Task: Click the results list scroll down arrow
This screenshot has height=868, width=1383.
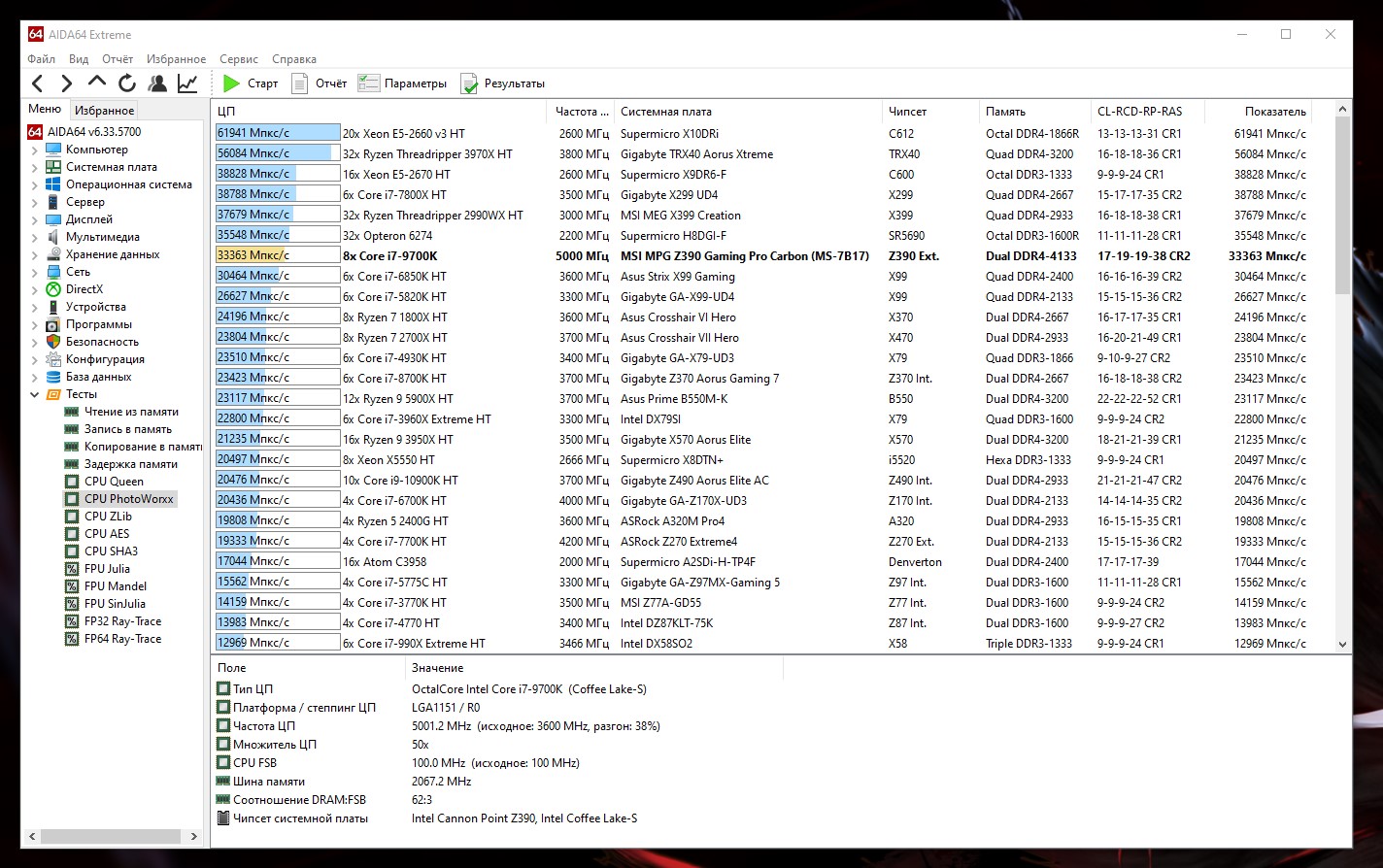Action: point(1343,644)
